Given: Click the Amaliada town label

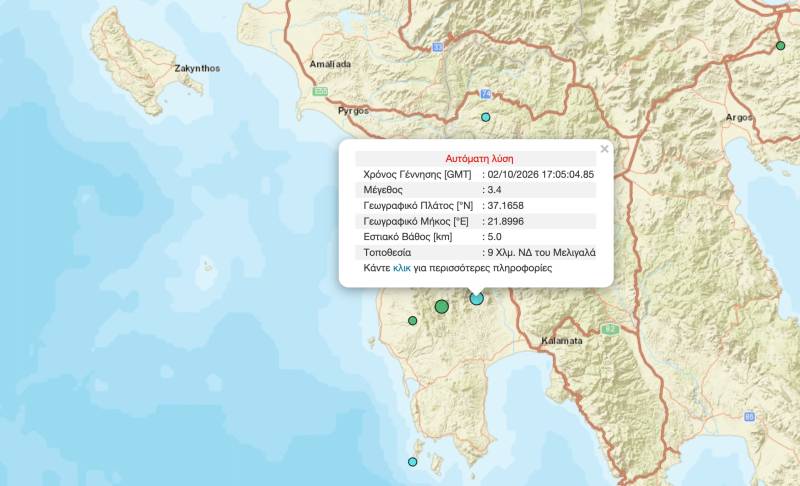Looking at the screenshot, I should 330,64.
